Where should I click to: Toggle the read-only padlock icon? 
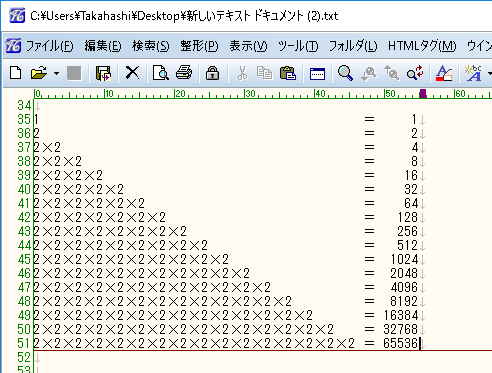tap(212, 73)
